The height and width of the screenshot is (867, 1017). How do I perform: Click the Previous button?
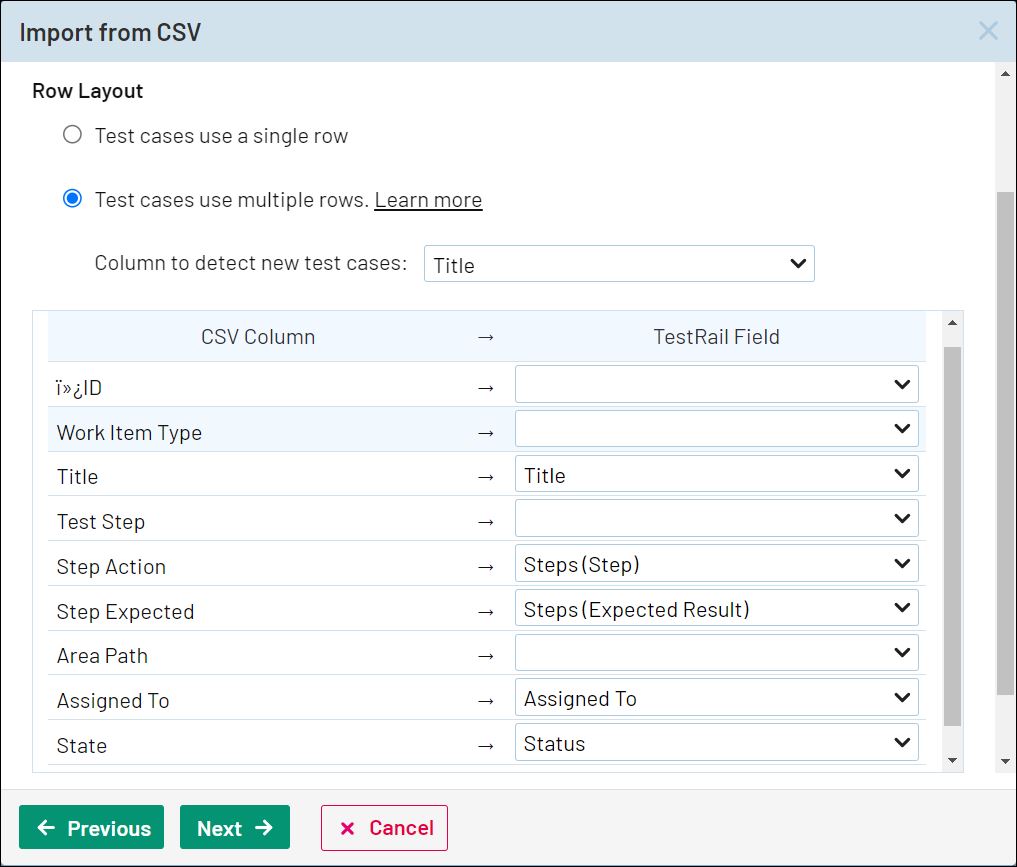pos(91,827)
